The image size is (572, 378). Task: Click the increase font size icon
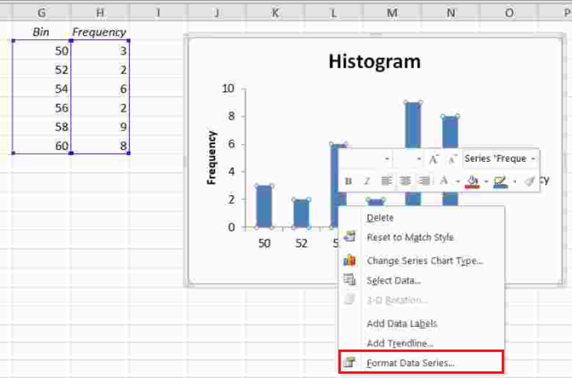click(x=433, y=159)
